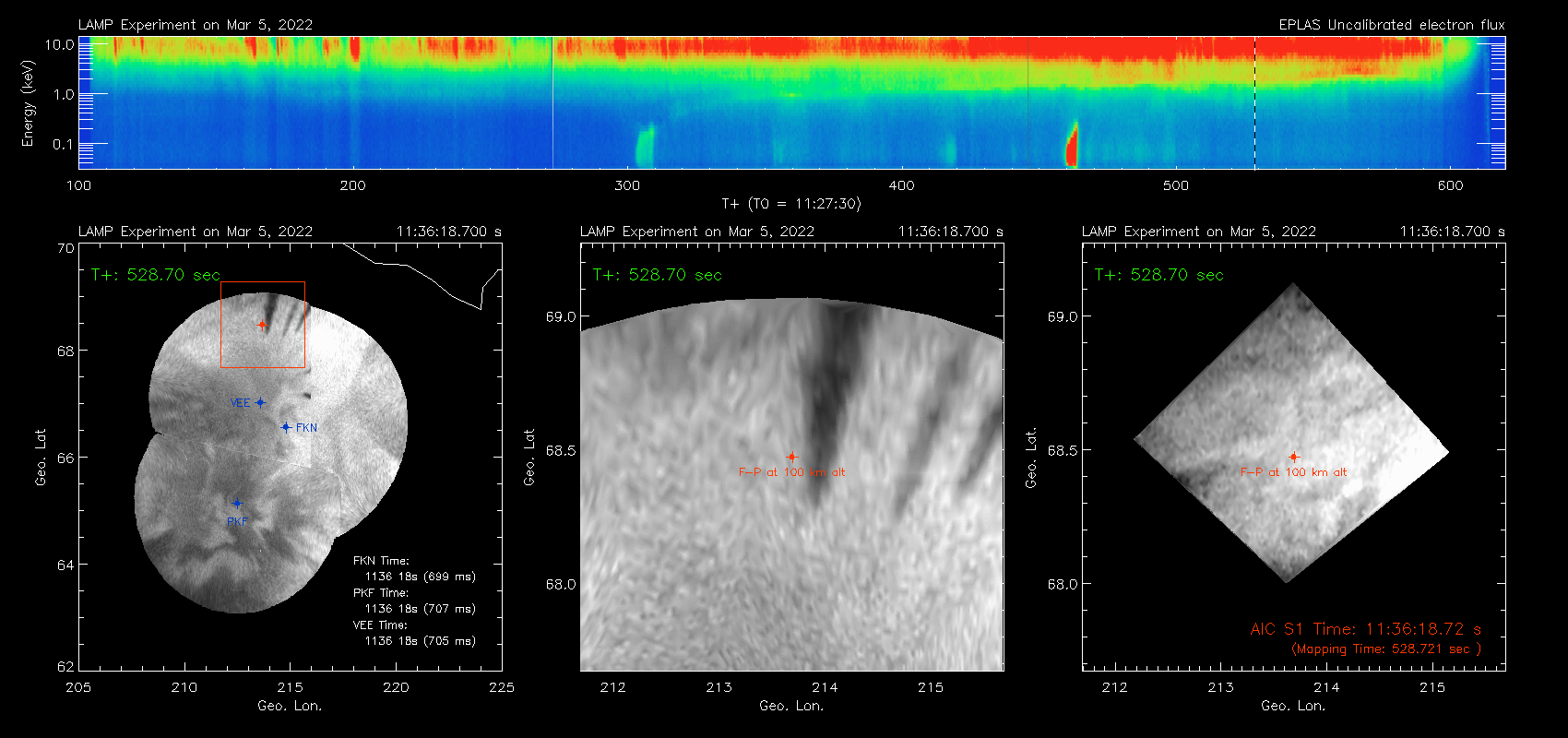The width and height of the screenshot is (1568, 738).
Task: Click the '10.0' energy tick label
Action: pos(59,44)
